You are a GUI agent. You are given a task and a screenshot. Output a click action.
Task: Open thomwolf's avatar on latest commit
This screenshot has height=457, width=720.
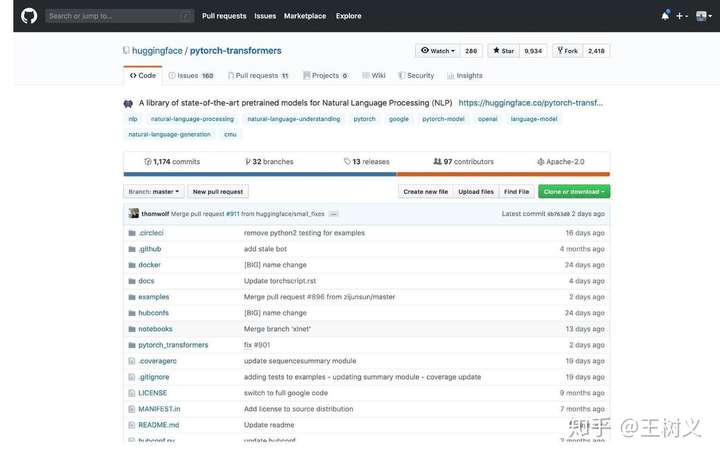[x=134, y=214]
